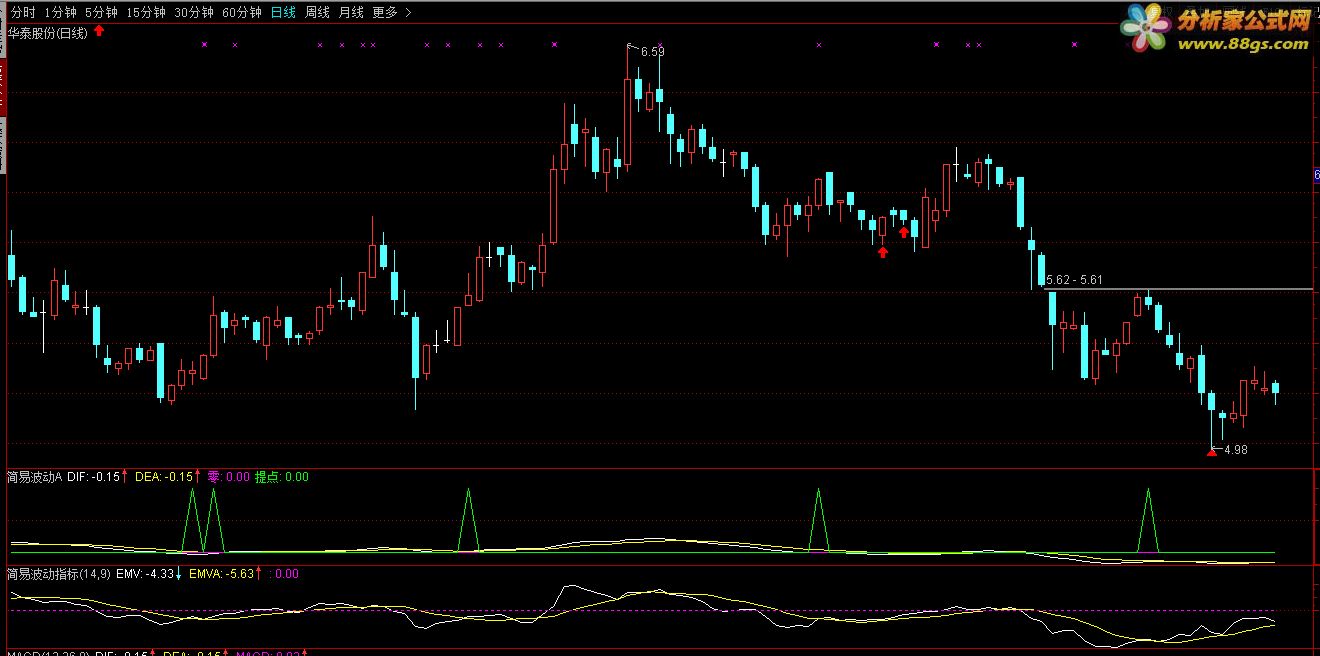Click the 6.59 high price label
Image resolution: width=1320 pixels, height=656 pixels.
pos(652,51)
